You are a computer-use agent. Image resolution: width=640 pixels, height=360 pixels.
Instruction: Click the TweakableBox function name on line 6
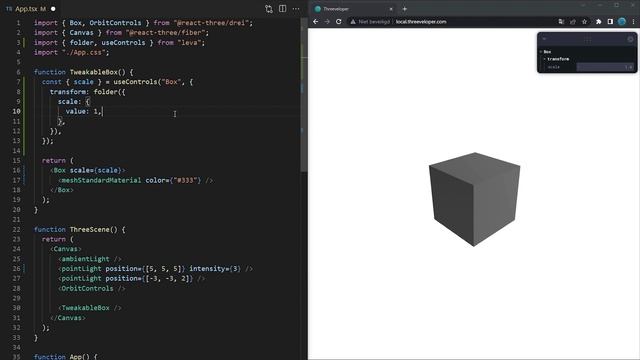point(93,72)
